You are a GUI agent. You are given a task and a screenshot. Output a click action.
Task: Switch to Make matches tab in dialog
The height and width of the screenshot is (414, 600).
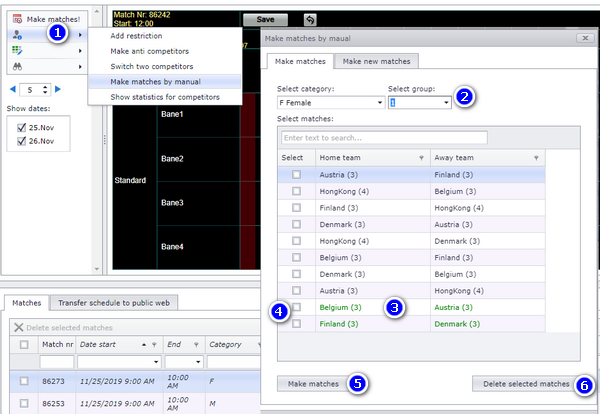point(300,61)
